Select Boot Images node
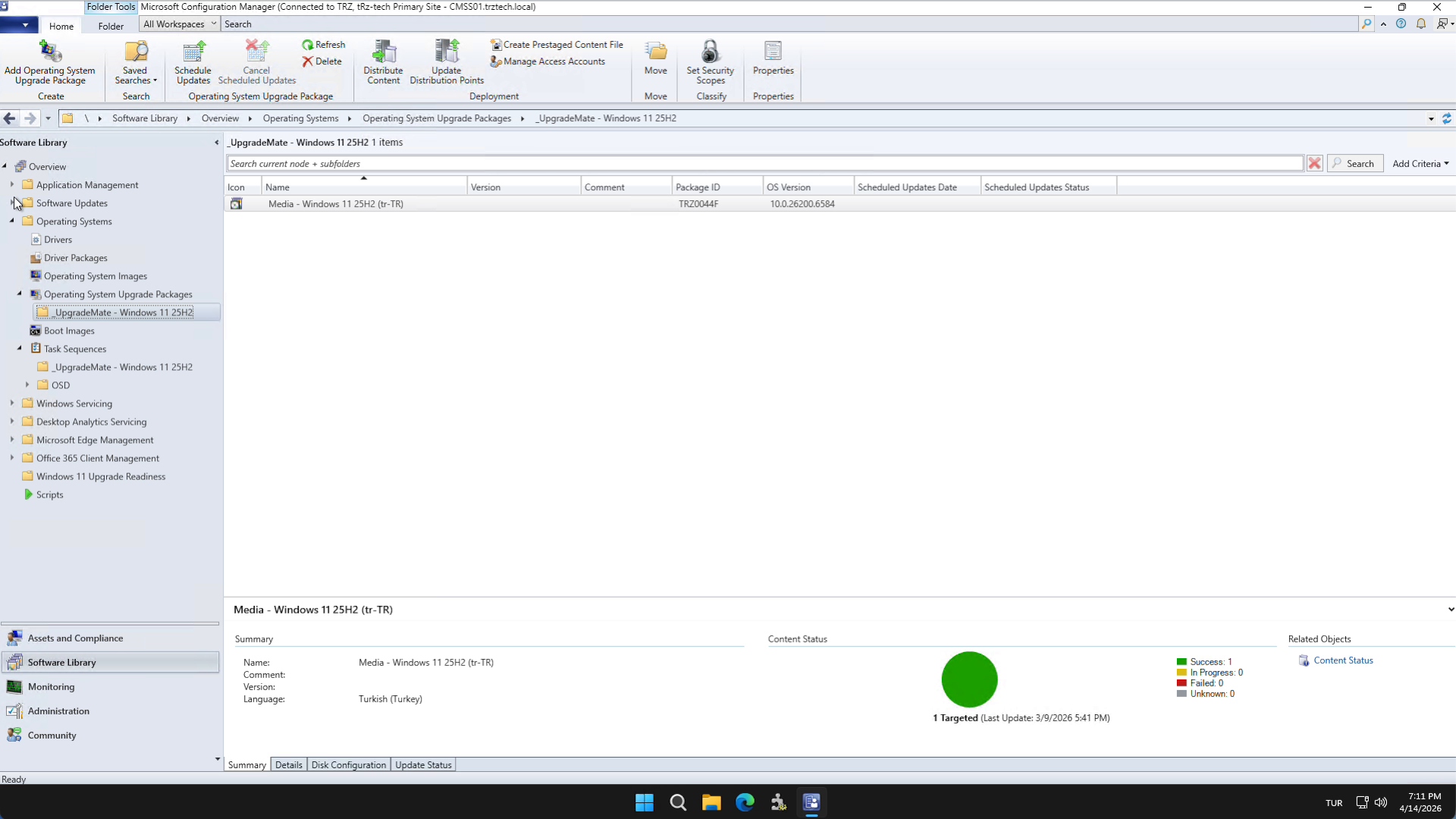This screenshot has width=1456, height=819. [62, 331]
